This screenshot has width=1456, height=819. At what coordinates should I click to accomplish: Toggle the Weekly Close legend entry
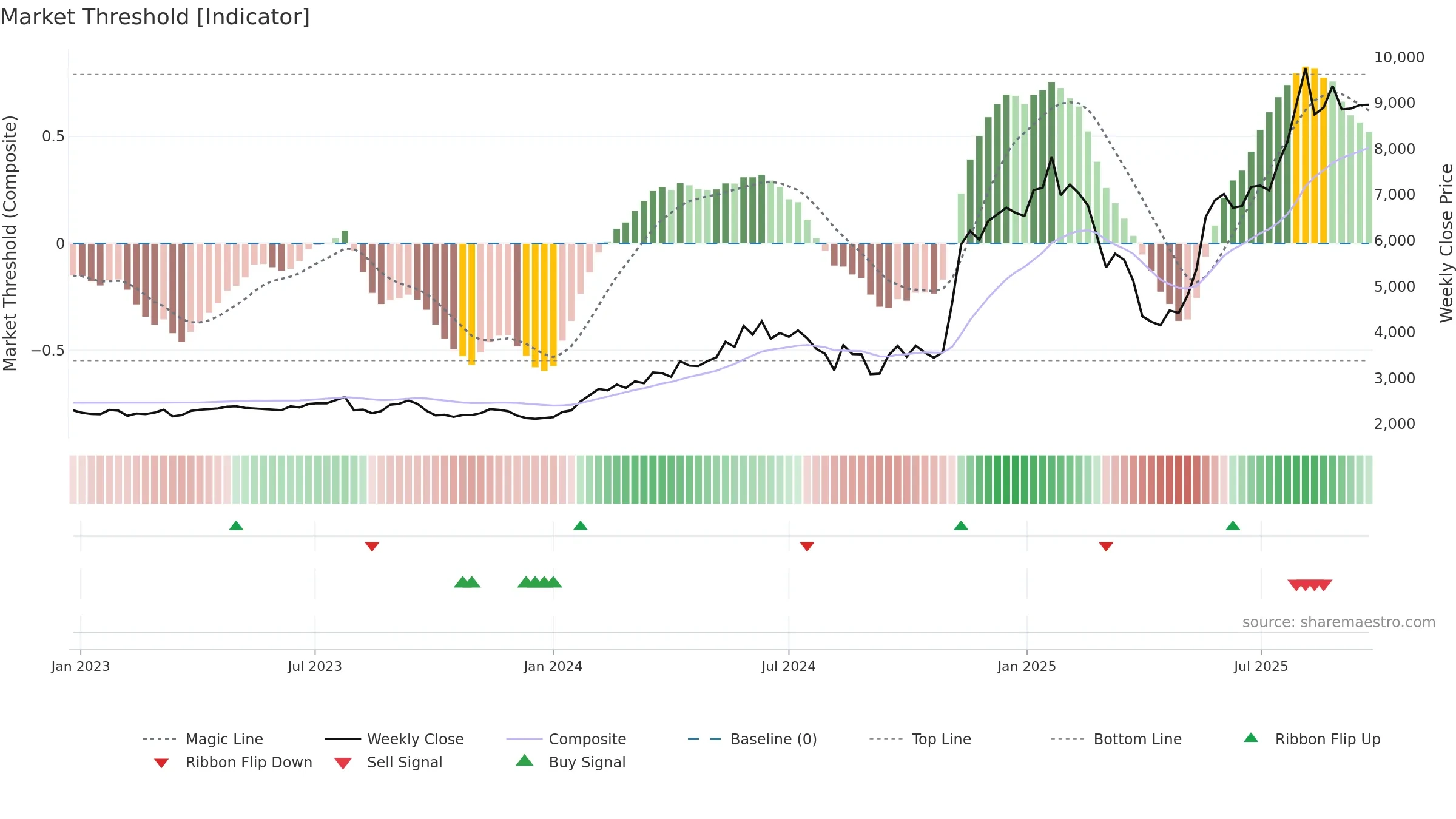coord(394,739)
